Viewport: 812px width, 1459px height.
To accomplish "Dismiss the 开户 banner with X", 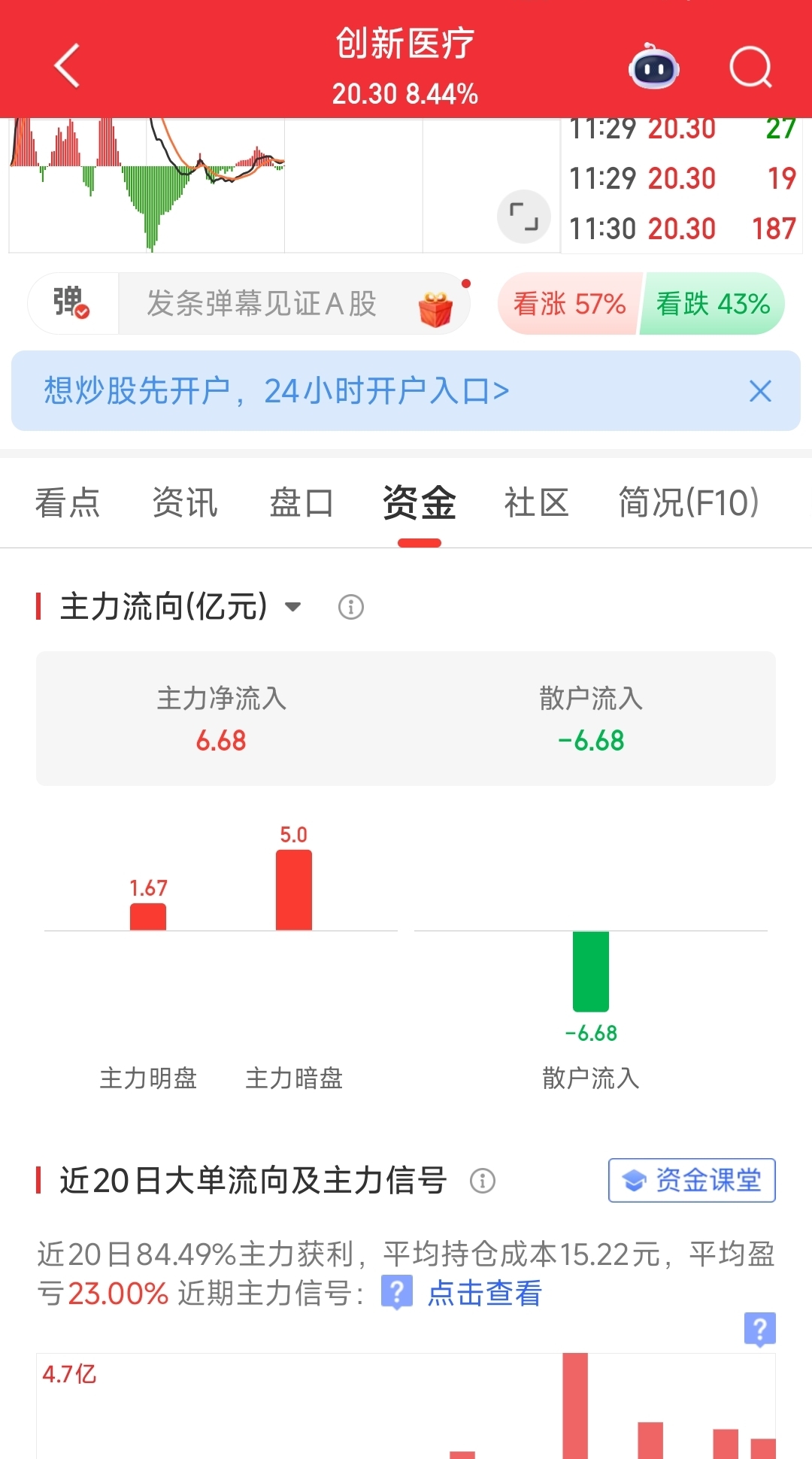I will [760, 391].
